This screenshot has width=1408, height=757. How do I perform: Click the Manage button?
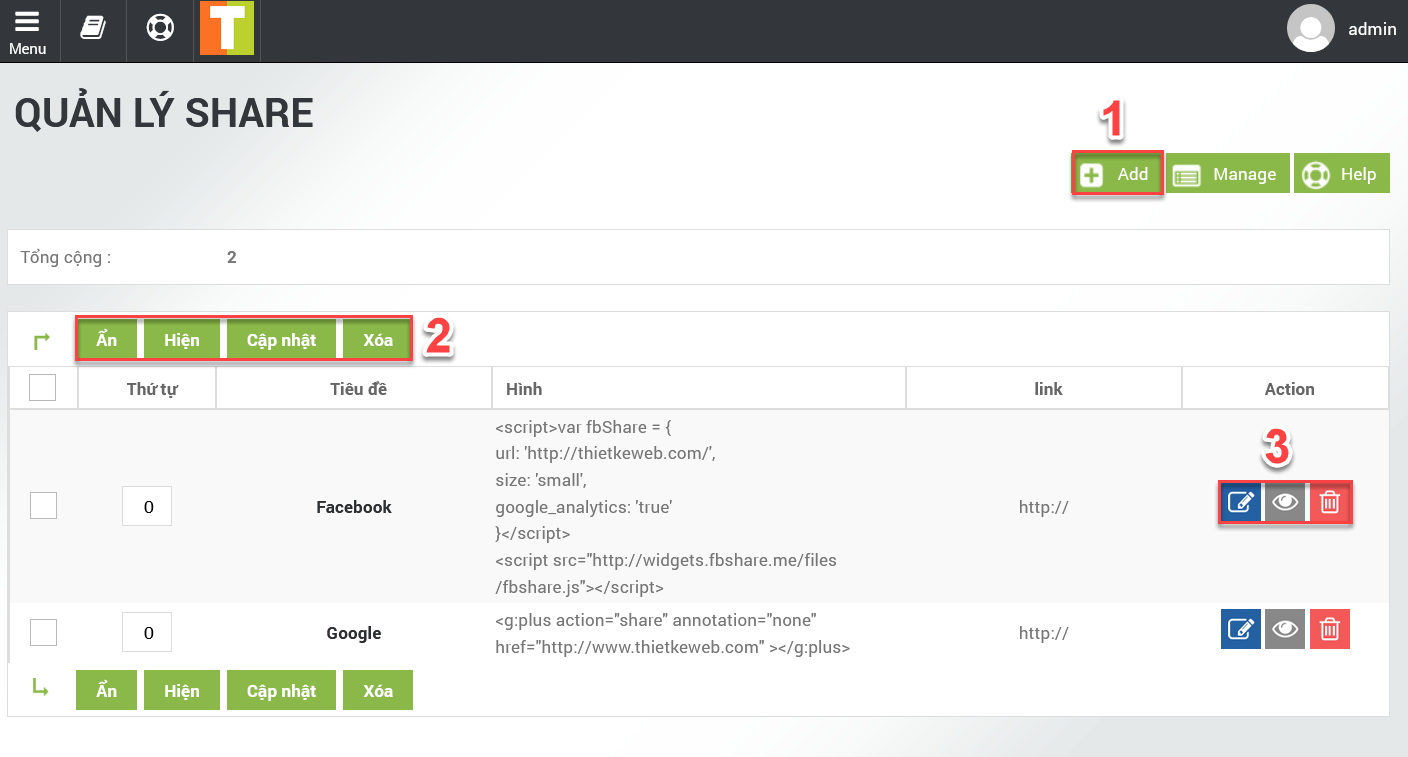coord(1228,174)
